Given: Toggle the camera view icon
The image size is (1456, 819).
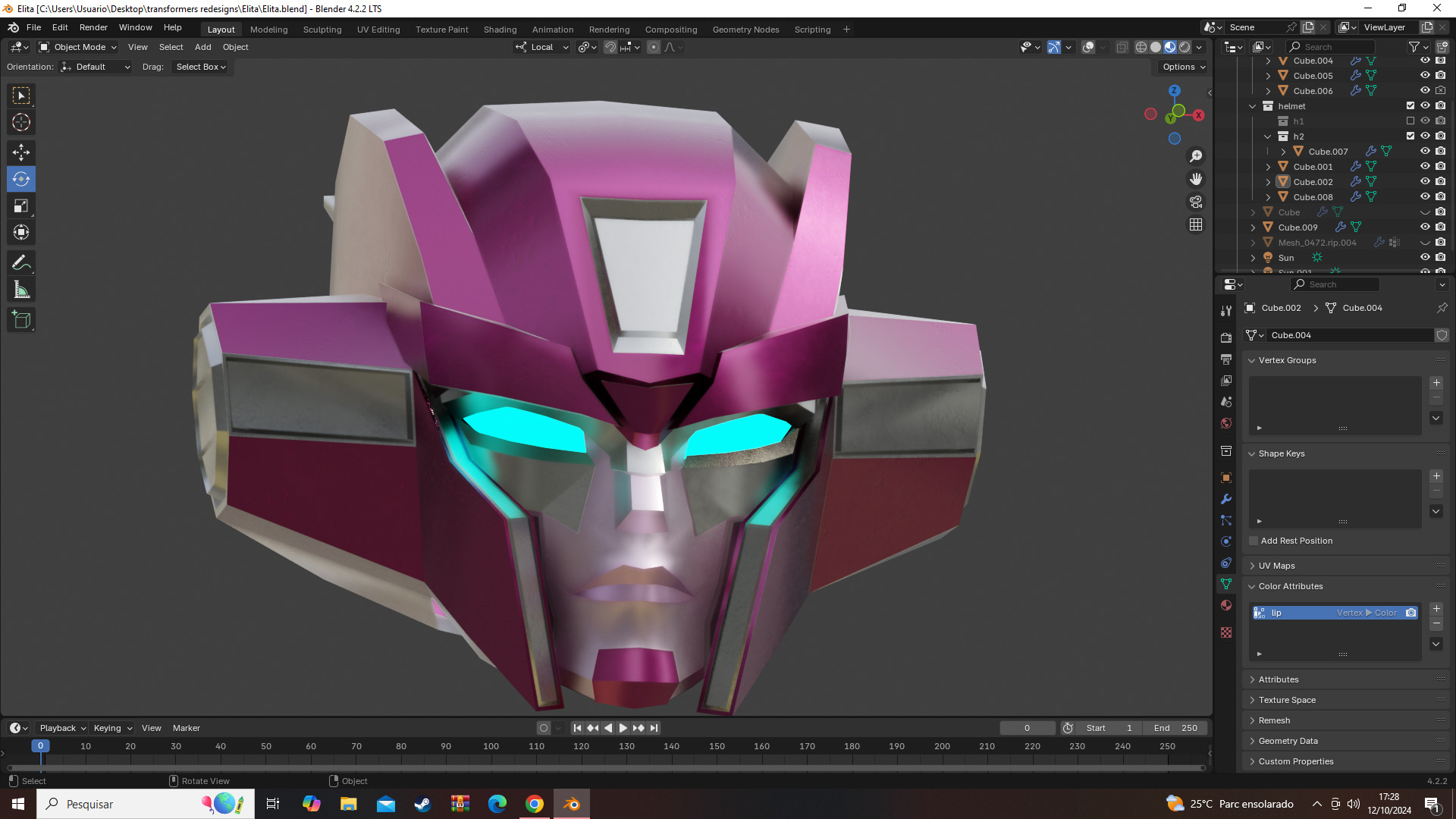Looking at the screenshot, I should [1196, 202].
